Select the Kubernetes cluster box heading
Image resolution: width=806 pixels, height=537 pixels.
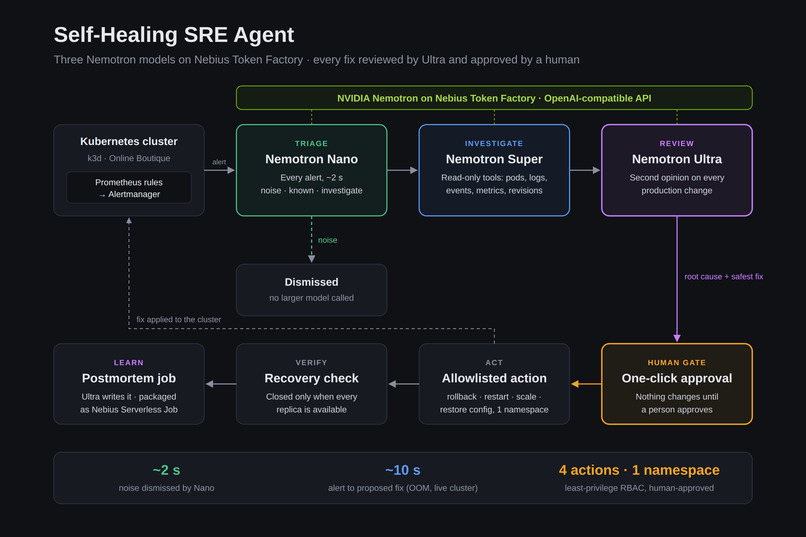[129, 141]
